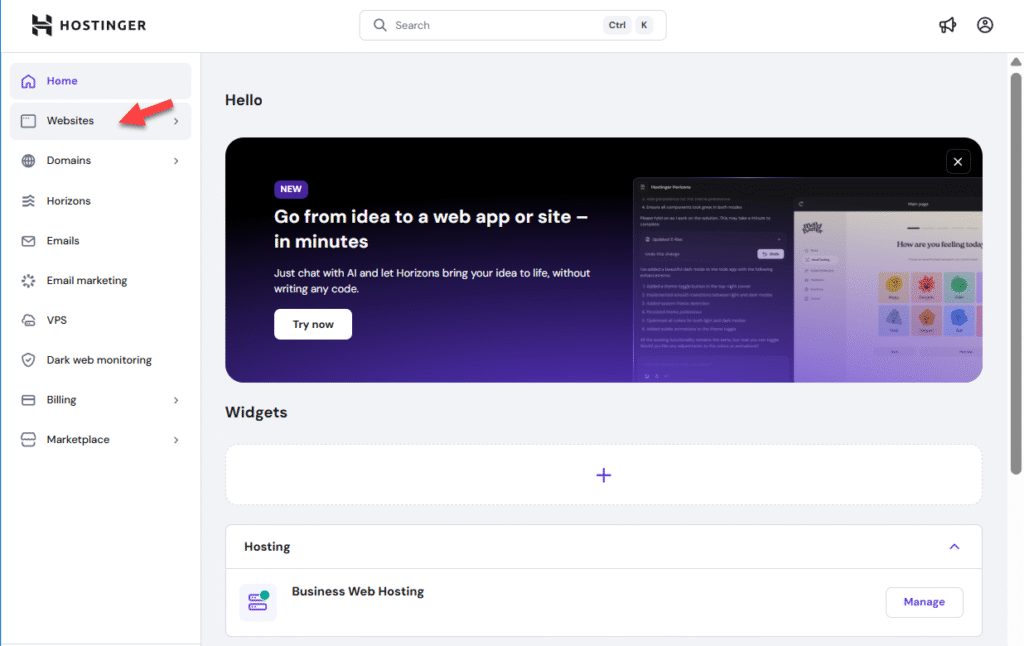
Task: Click the Try now button
Action: [x=313, y=324]
